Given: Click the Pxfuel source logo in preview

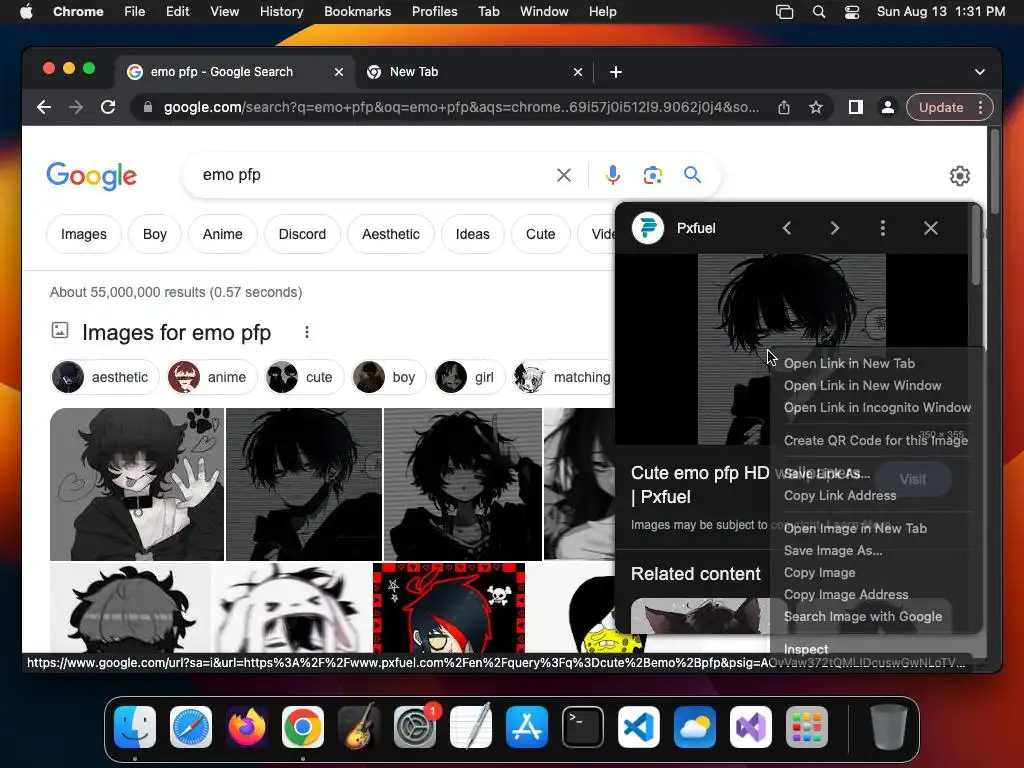Looking at the screenshot, I should point(648,228).
